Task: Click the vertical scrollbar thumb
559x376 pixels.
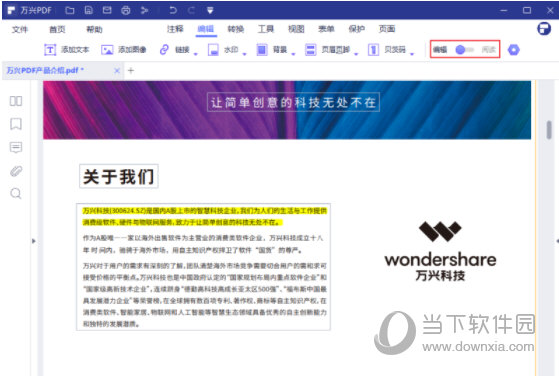Action: pos(549,130)
